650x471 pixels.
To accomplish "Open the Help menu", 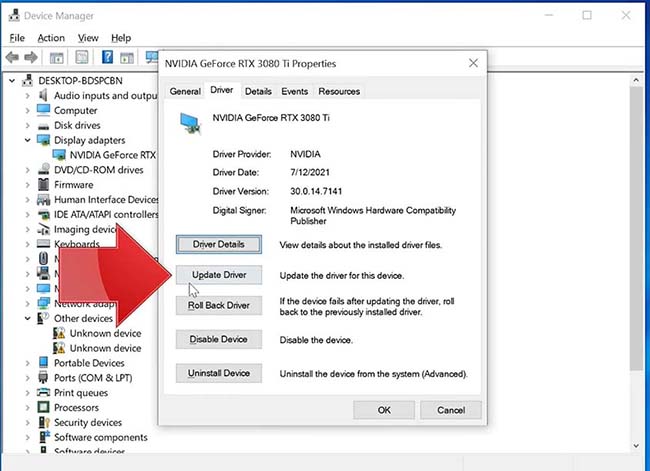I will [x=121, y=38].
